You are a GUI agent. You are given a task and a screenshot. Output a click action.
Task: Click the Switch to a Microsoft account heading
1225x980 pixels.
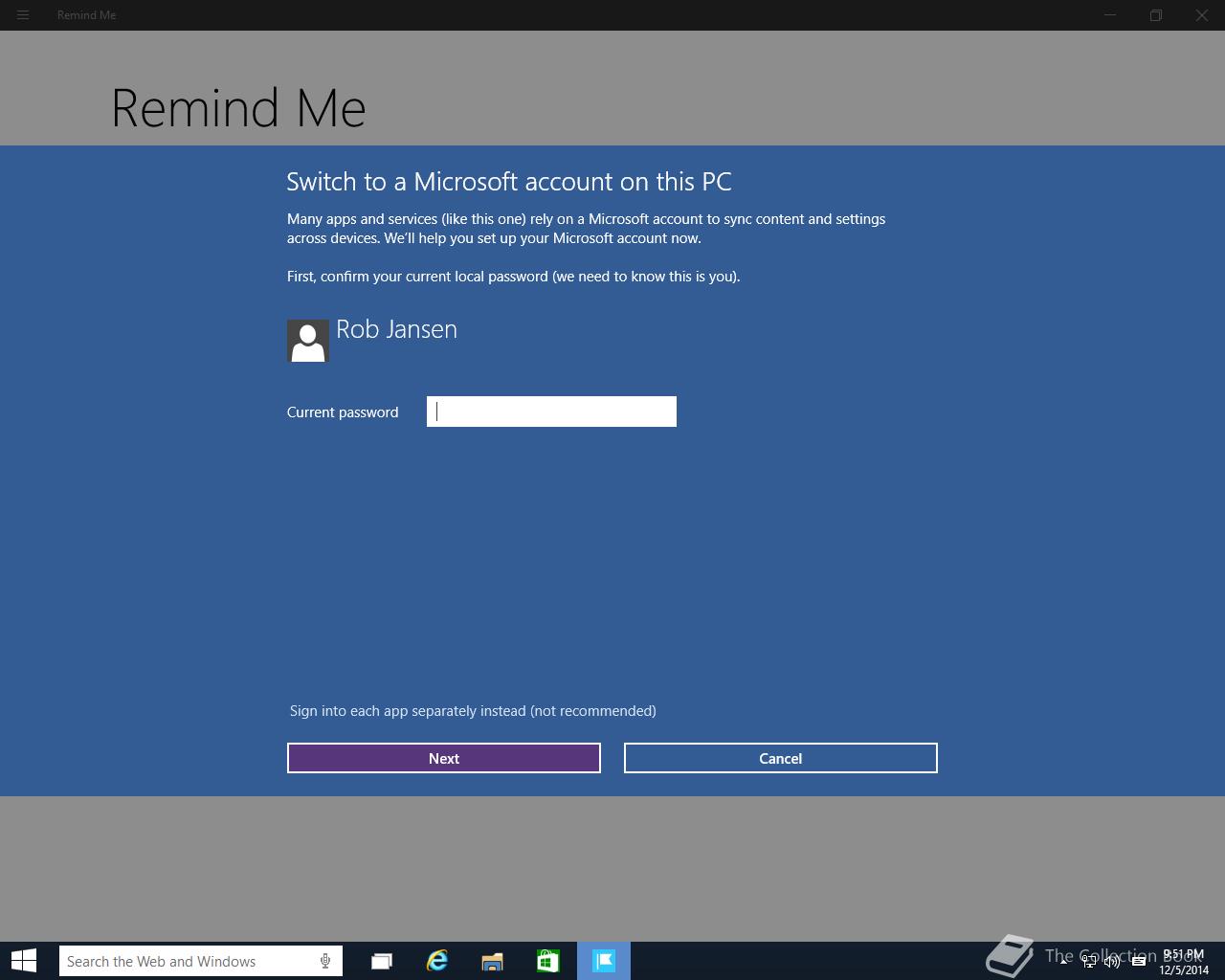click(x=509, y=182)
